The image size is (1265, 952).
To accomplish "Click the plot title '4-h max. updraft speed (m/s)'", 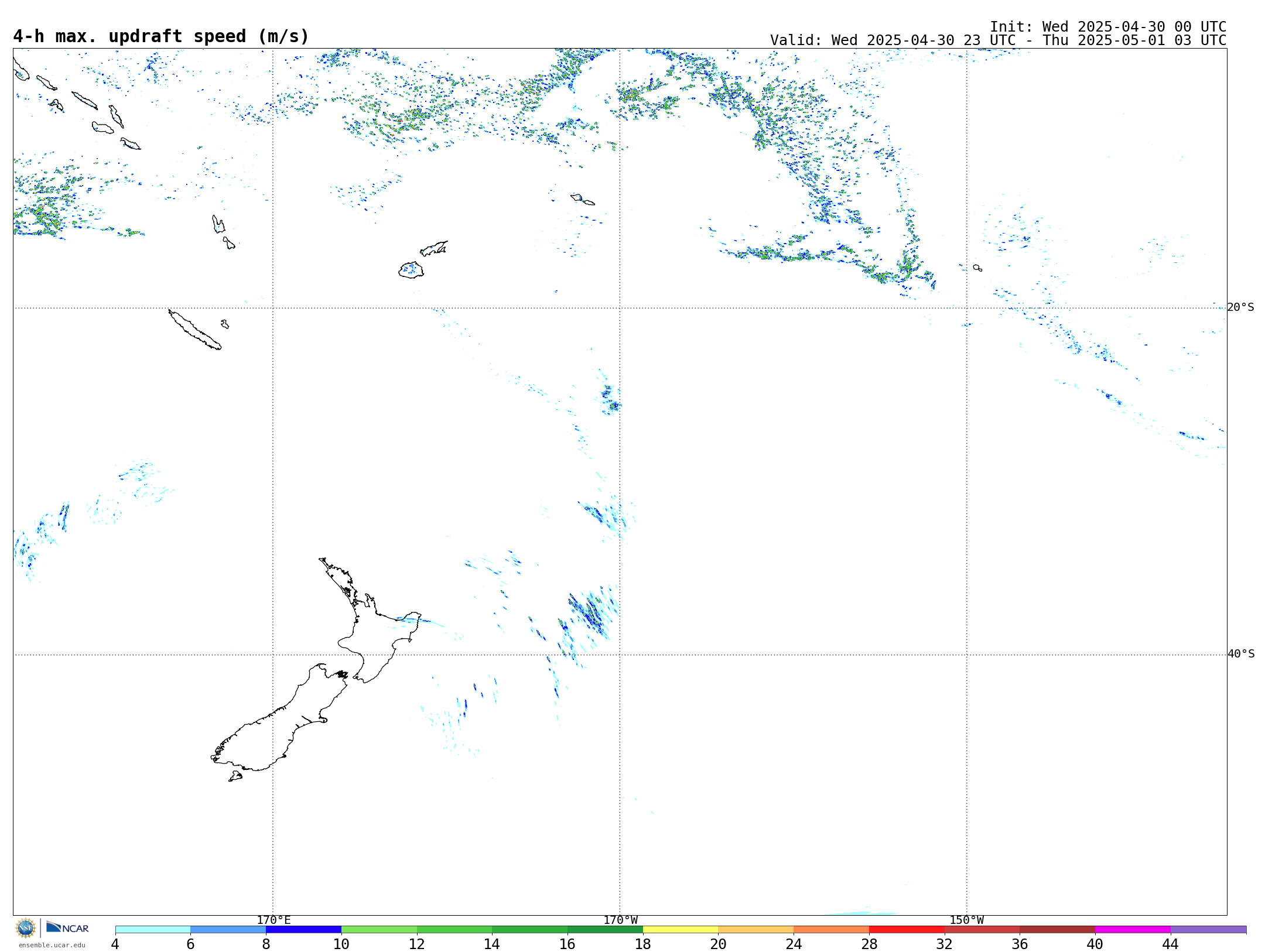I will 161,36.
